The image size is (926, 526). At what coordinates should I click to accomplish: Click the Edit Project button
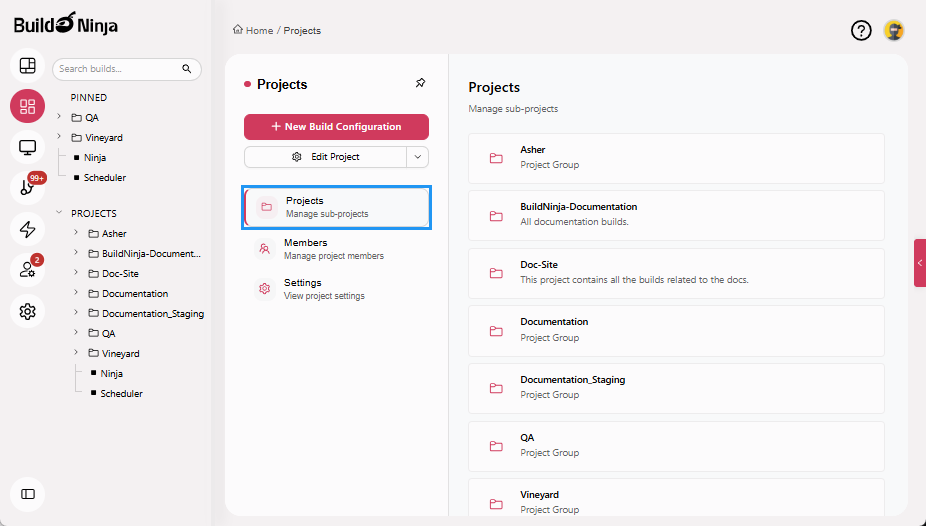(x=325, y=157)
